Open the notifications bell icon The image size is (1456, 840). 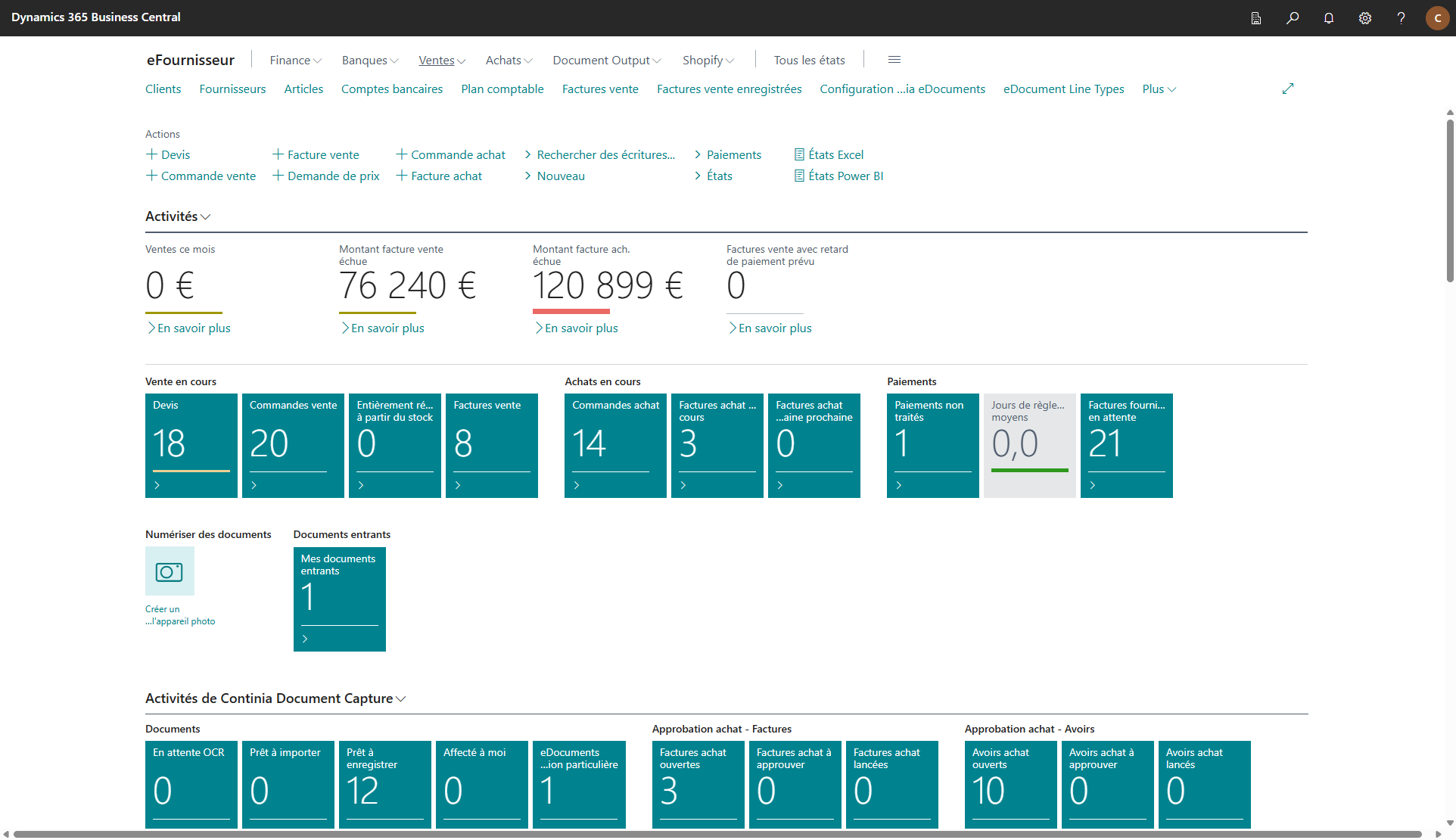pyautogui.click(x=1329, y=17)
